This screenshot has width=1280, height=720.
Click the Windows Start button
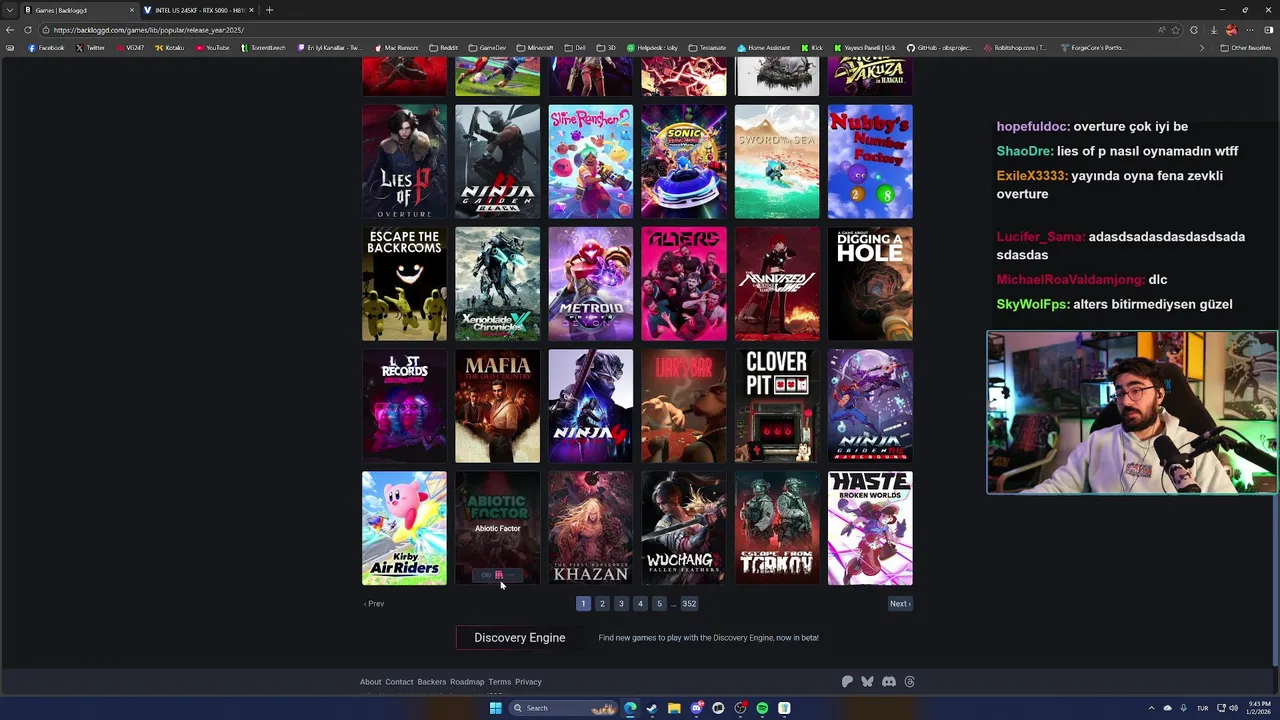pos(495,708)
